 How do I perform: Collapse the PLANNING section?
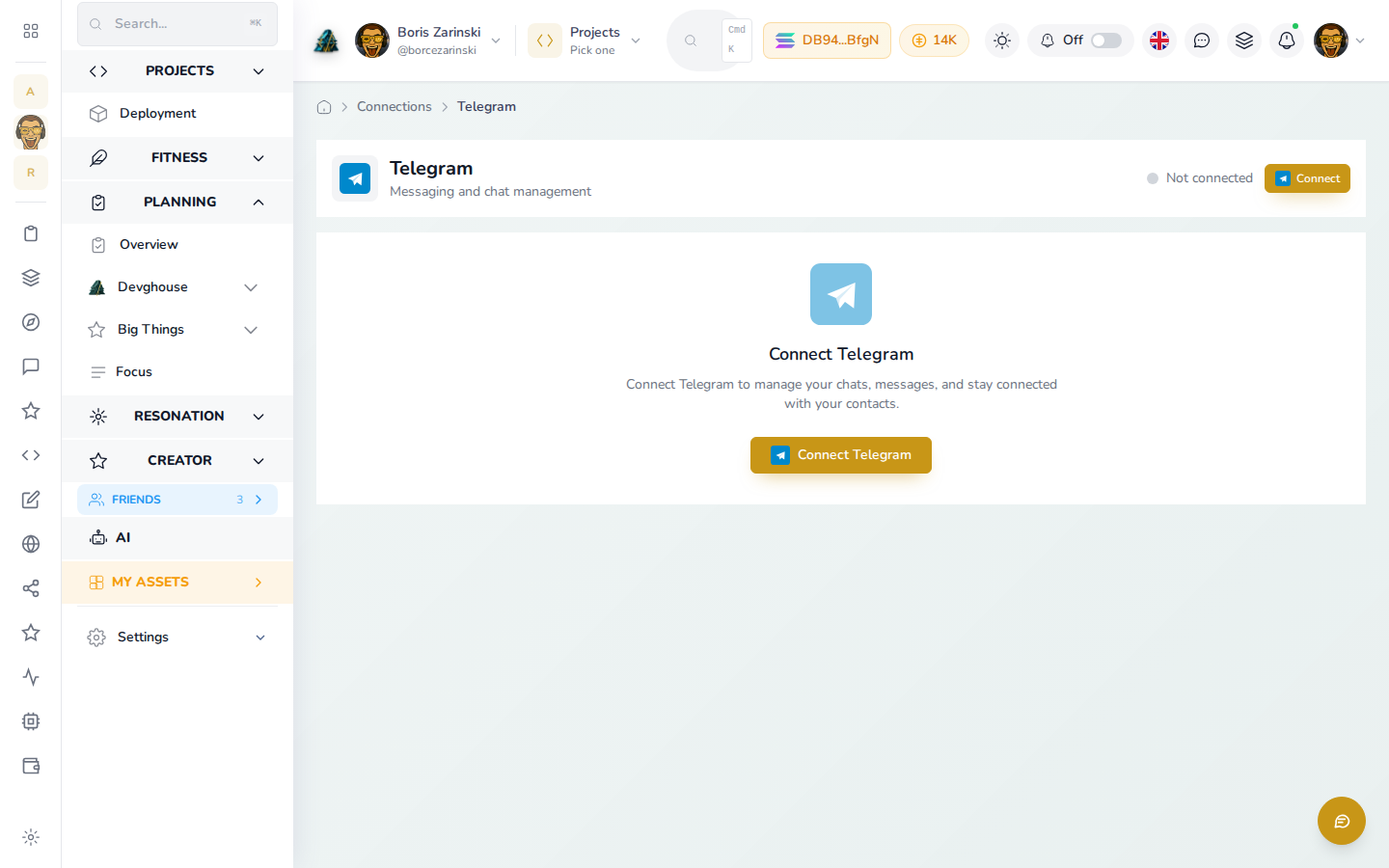tap(177, 203)
